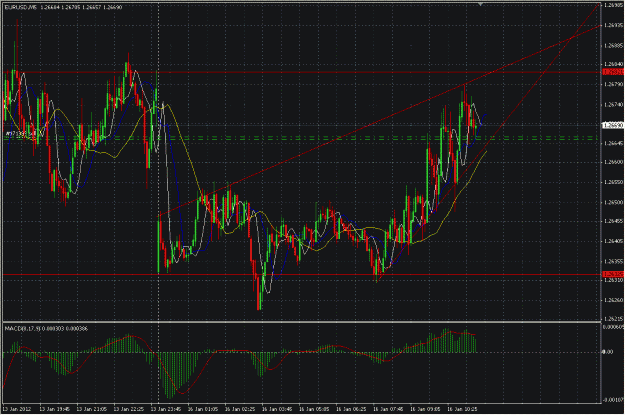625x415 pixels.
Task: Click the 13 Jan 2012 time label
Action: (17, 409)
